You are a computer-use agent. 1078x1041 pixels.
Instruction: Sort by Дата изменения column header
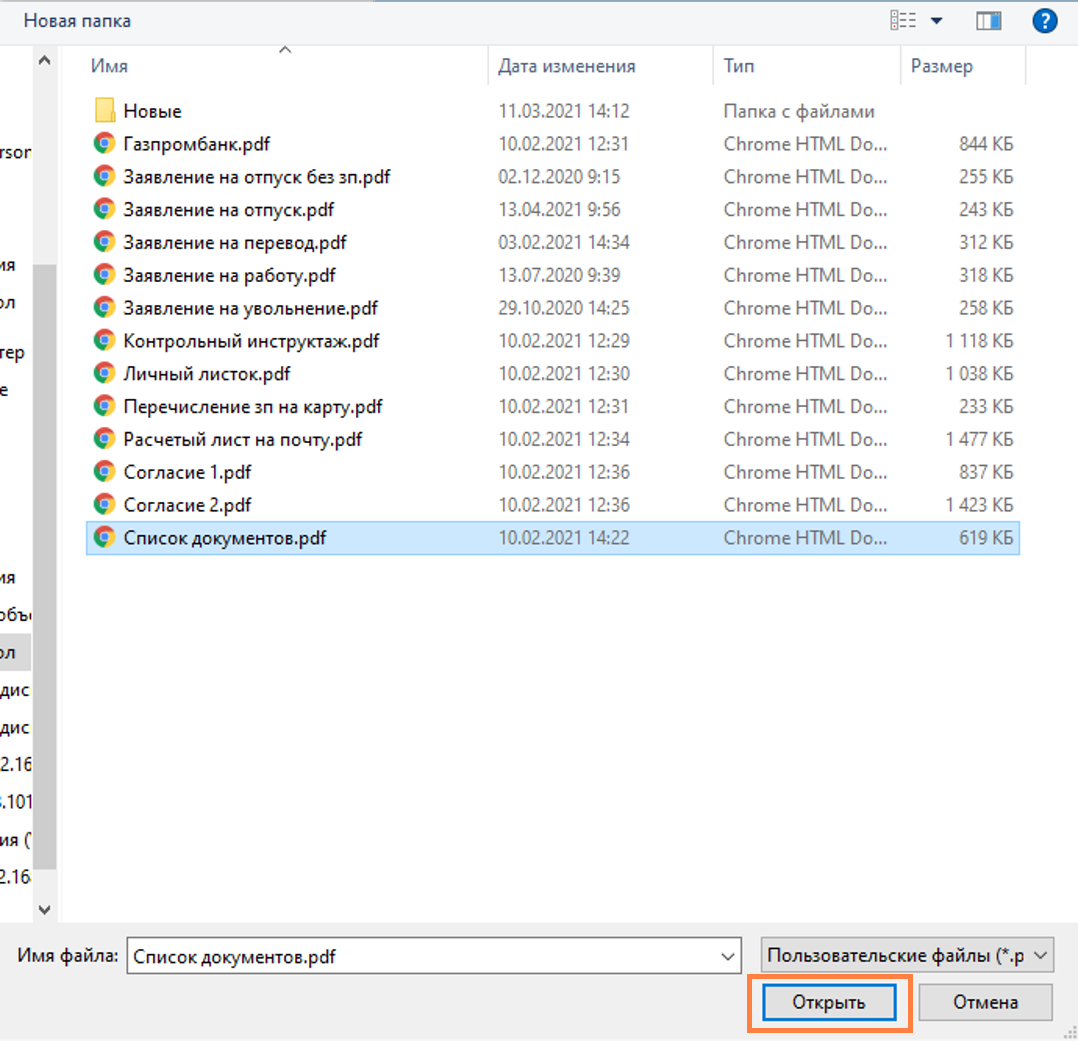point(567,67)
